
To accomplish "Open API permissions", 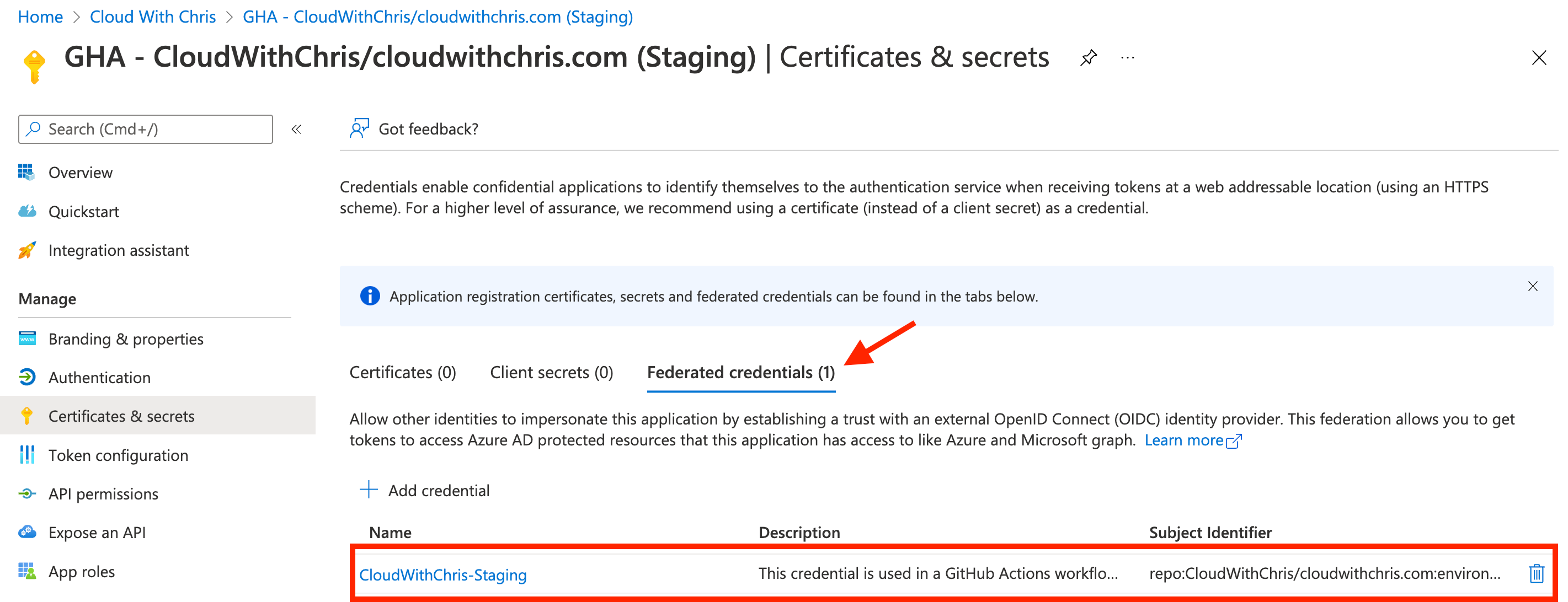I will (x=104, y=494).
